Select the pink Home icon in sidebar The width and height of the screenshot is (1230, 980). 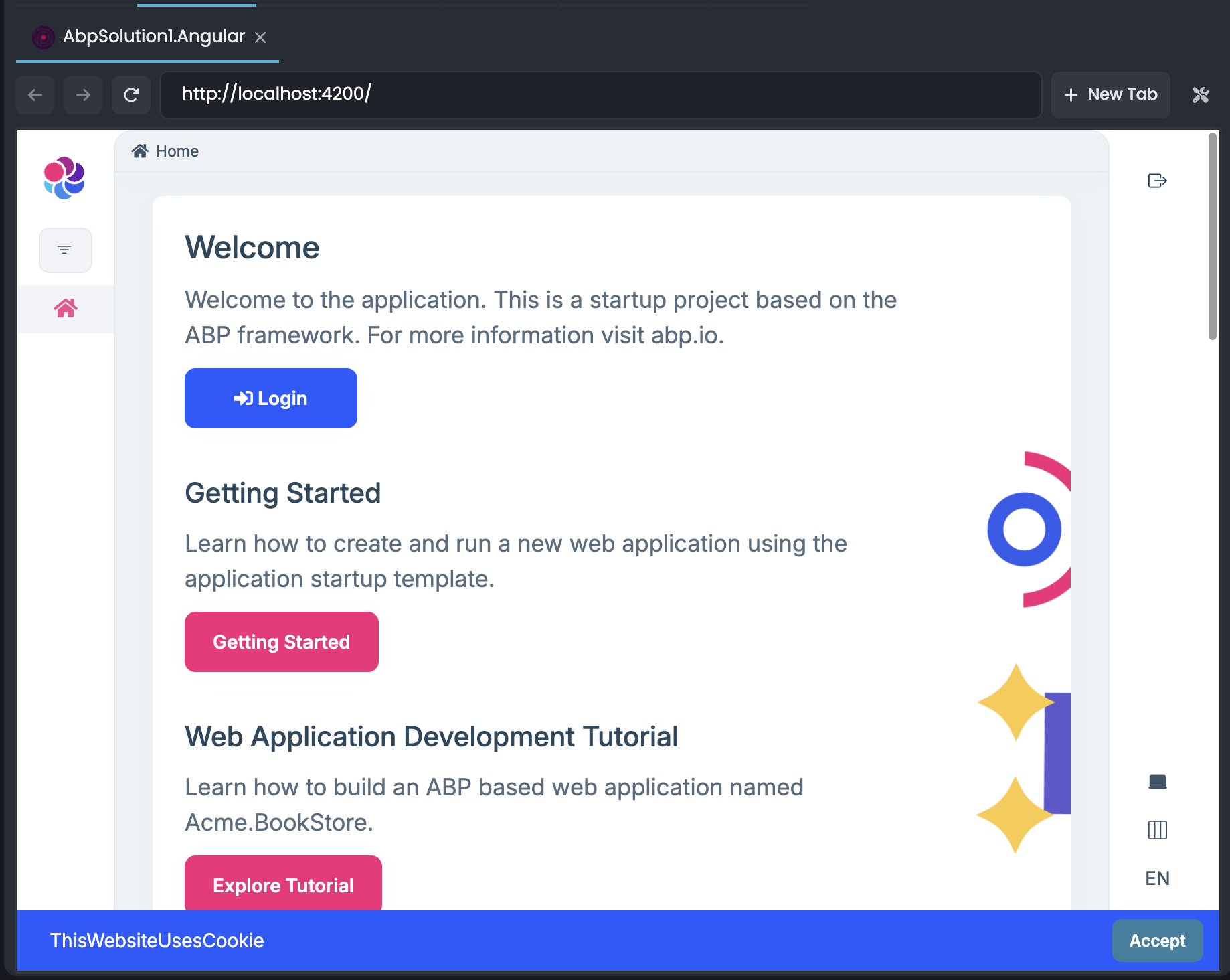66,309
